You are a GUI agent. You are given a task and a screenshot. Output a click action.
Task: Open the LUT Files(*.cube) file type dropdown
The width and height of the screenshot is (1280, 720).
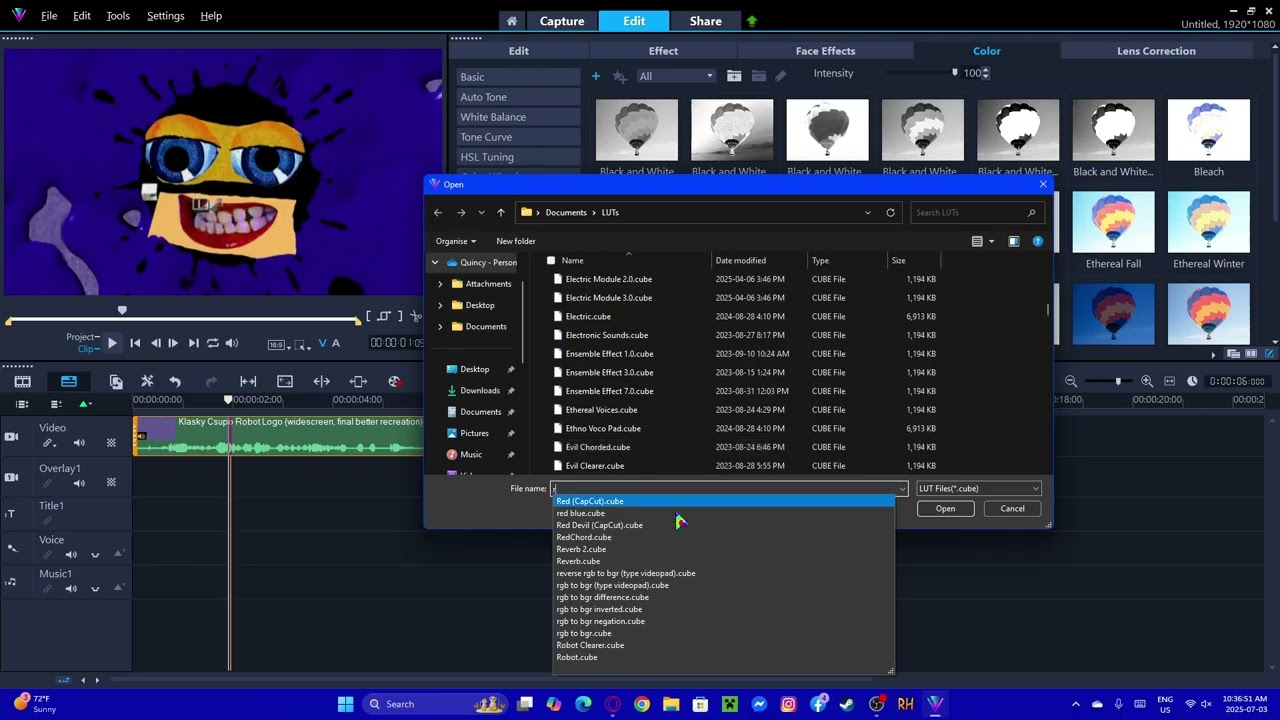click(979, 489)
